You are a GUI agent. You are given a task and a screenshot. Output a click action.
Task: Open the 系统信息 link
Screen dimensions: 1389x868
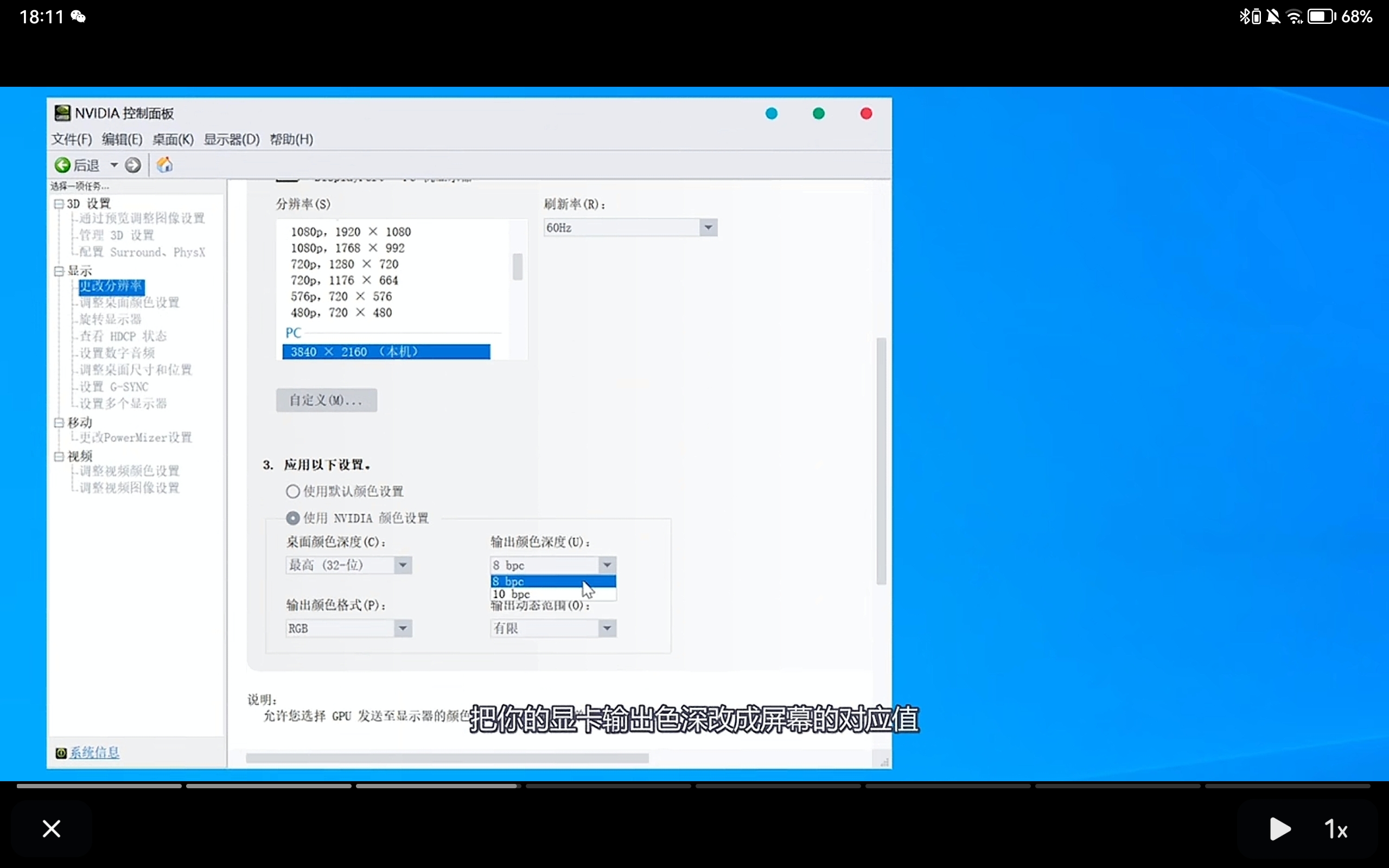pyautogui.click(x=95, y=752)
